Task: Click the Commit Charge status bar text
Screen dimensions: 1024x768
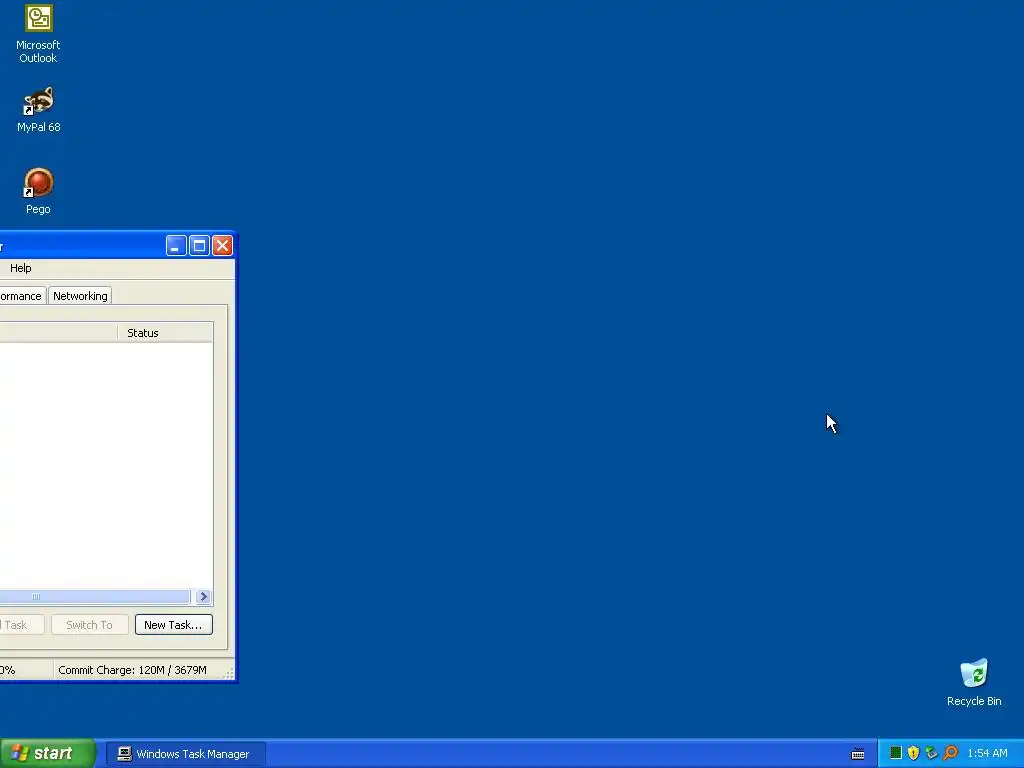Action: pyautogui.click(x=133, y=670)
